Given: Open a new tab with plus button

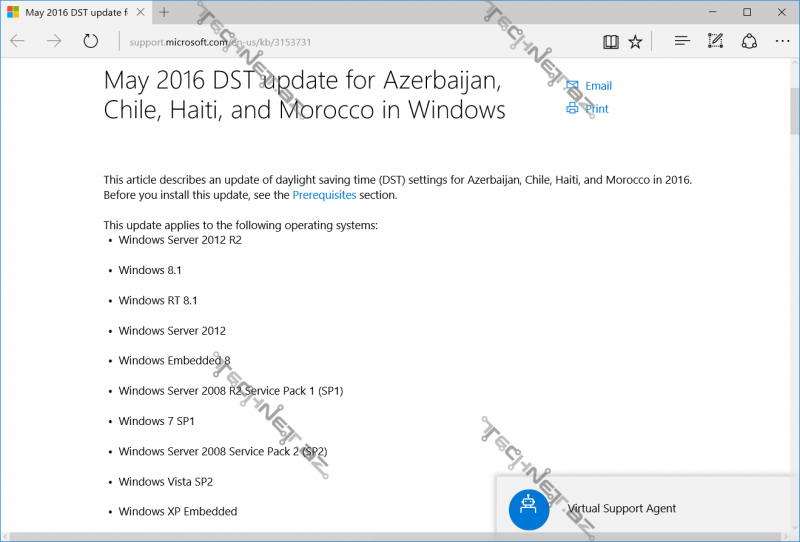Looking at the screenshot, I should pos(164,12).
